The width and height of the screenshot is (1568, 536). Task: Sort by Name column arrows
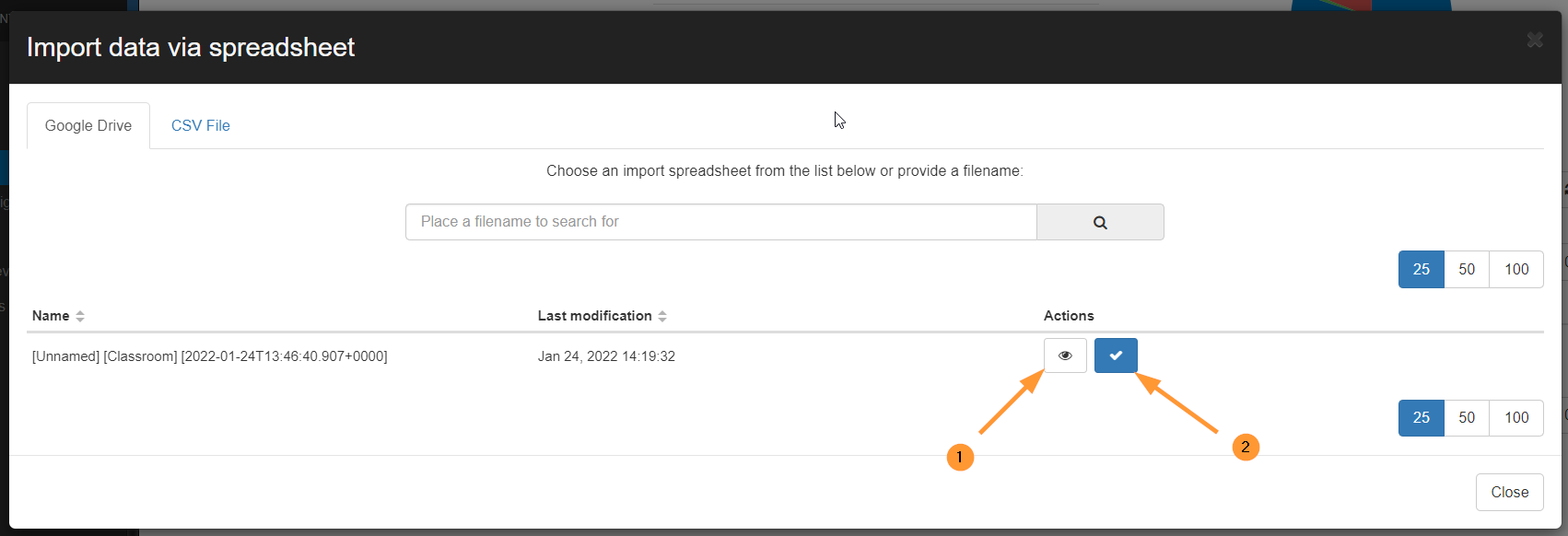coord(80,316)
